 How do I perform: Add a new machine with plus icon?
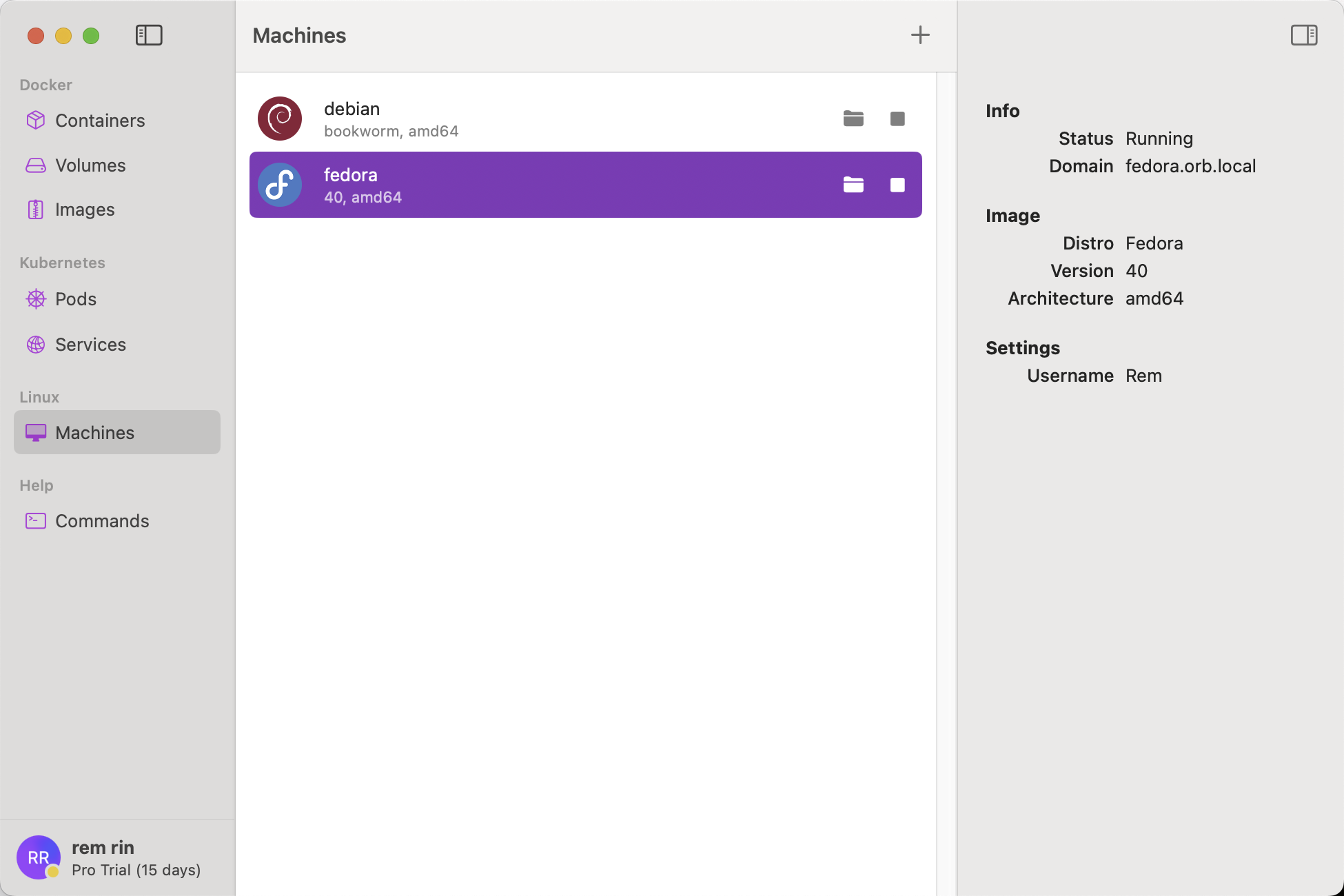920,35
